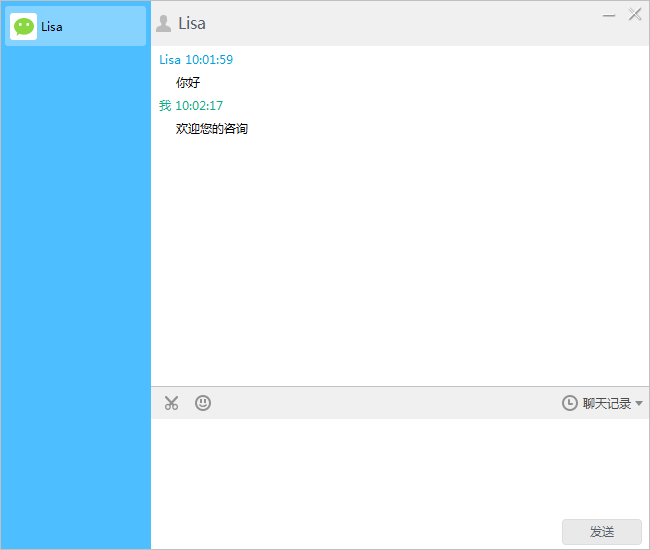This screenshot has width=650, height=550.
Task: Open 聊天记录 chat history
Action: 606,403
